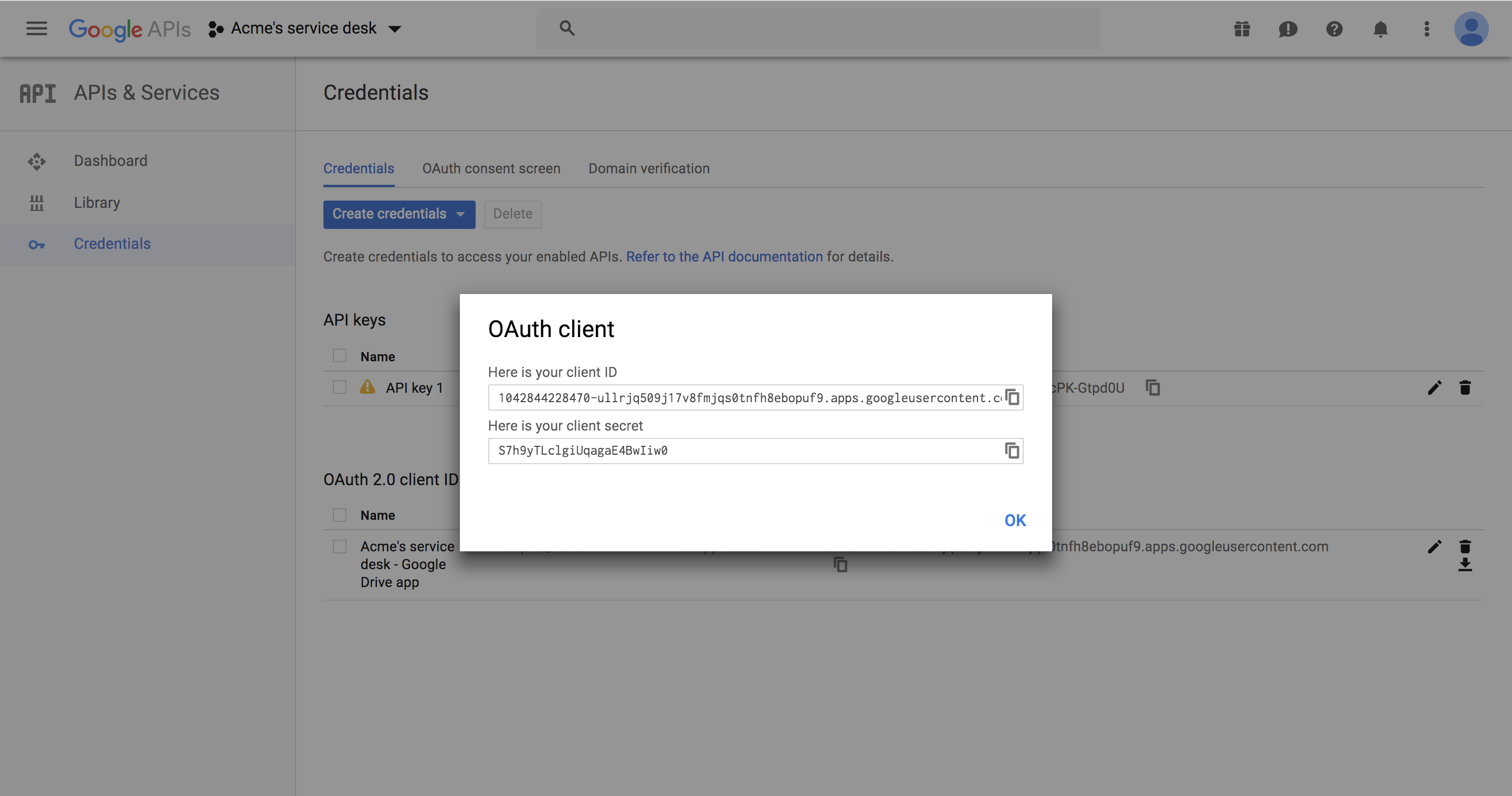Copy the client ID to clipboard
This screenshot has width=1512, height=796.
click(1012, 397)
